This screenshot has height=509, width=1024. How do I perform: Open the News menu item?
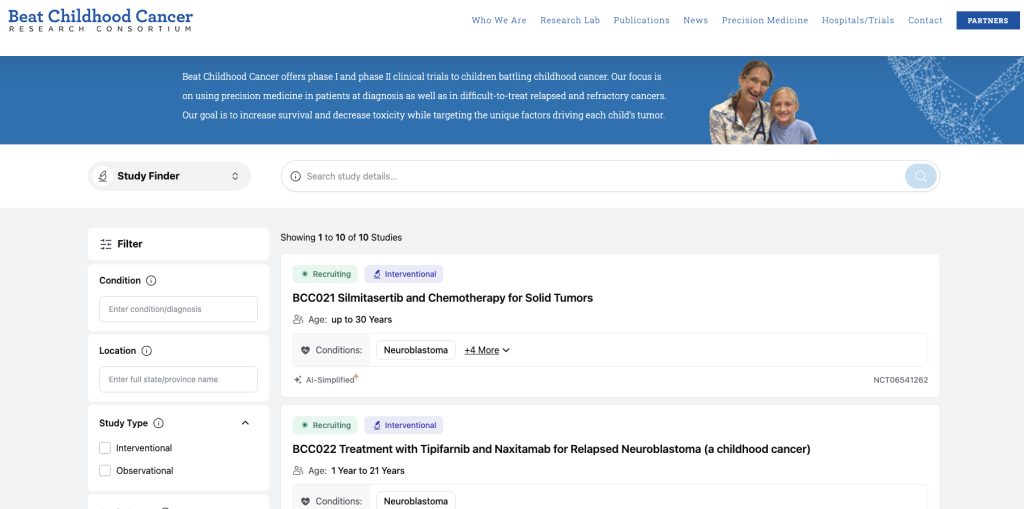(696, 20)
